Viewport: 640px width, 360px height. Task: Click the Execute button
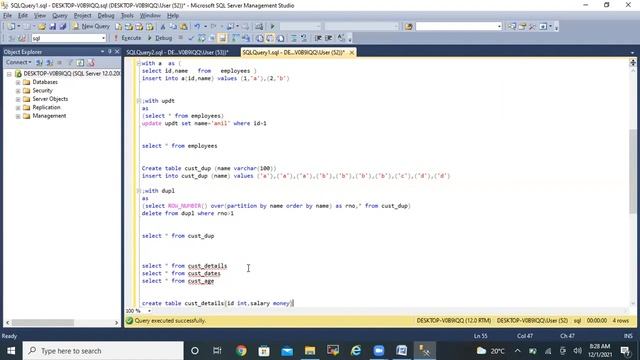127,38
